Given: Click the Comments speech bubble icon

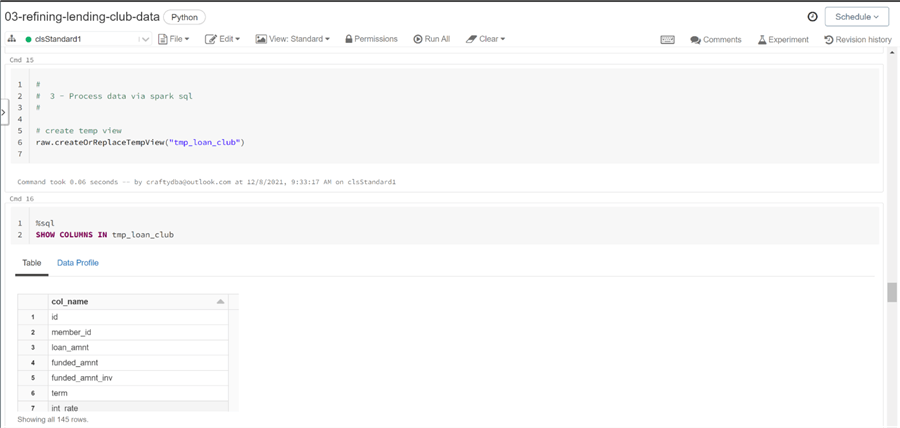Looking at the screenshot, I should pos(696,40).
